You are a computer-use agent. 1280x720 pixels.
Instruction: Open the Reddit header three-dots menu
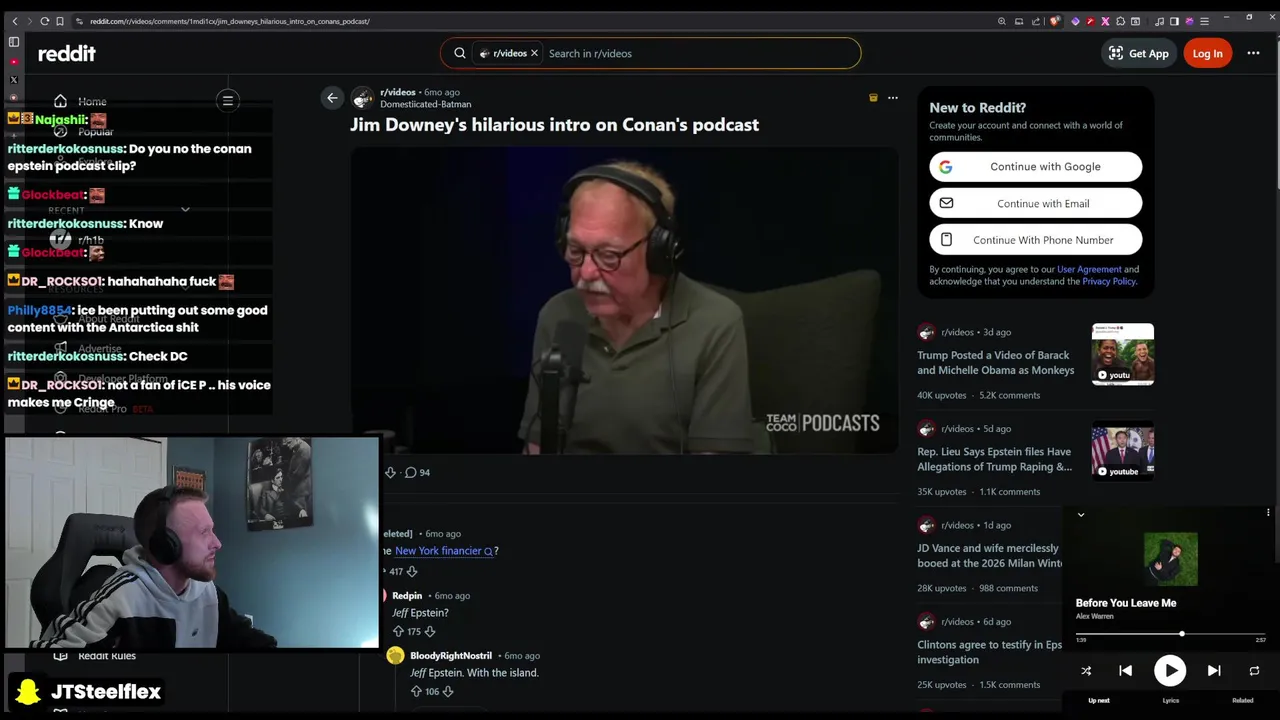[1253, 54]
